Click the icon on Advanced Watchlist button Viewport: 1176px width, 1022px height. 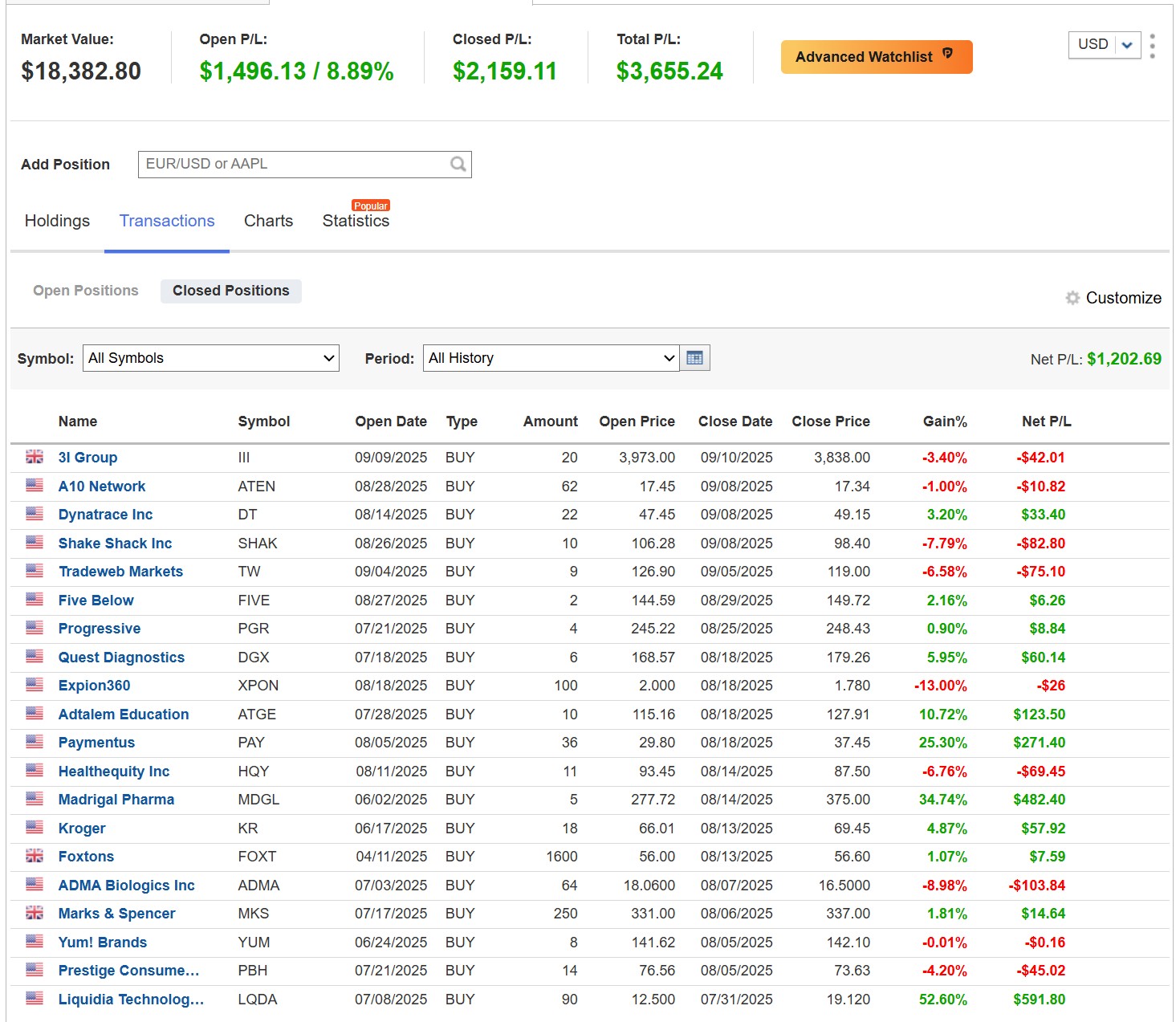(x=948, y=55)
